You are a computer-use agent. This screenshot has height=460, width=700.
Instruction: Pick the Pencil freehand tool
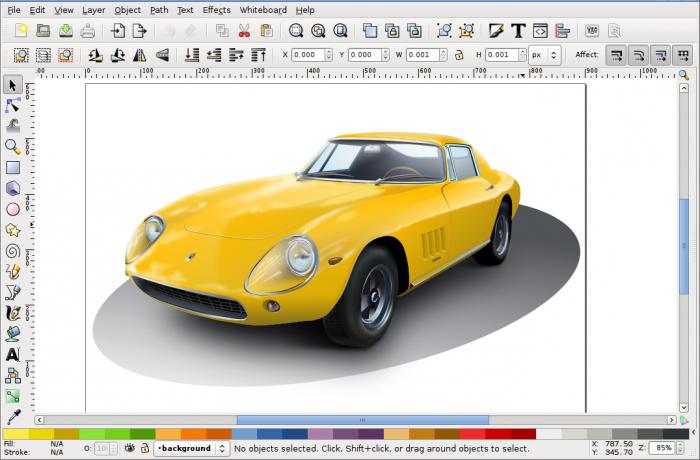tap(12, 272)
